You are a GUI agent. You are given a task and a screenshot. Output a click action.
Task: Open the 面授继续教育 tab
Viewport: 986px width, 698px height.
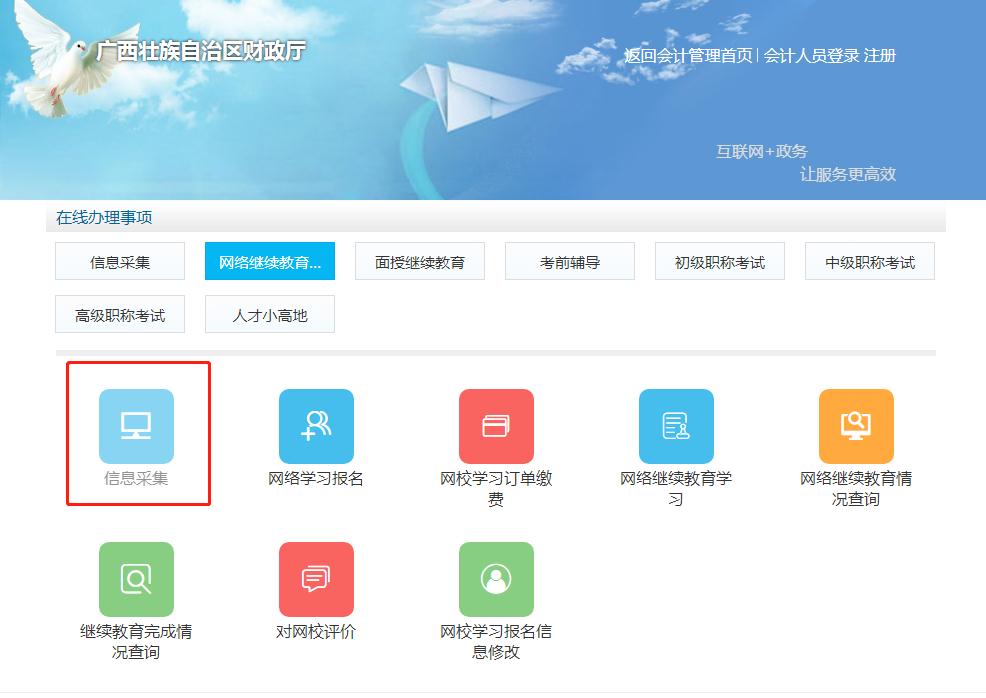(x=419, y=260)
